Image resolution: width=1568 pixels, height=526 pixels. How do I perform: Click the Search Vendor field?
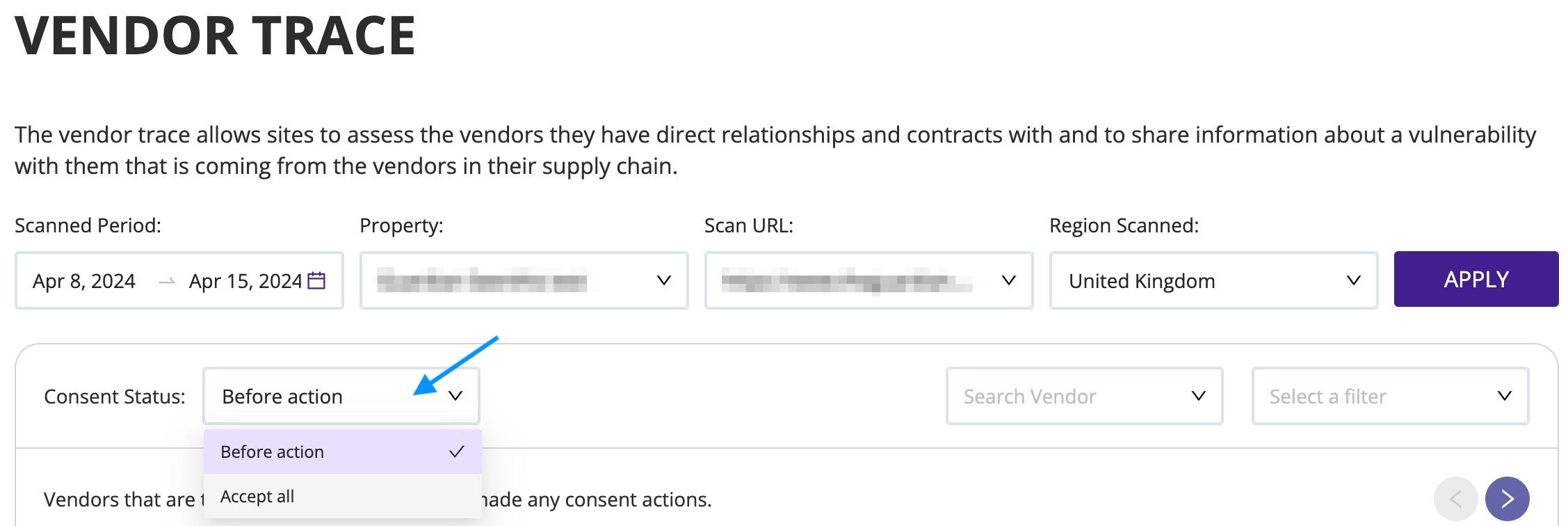click(1084, 396)
